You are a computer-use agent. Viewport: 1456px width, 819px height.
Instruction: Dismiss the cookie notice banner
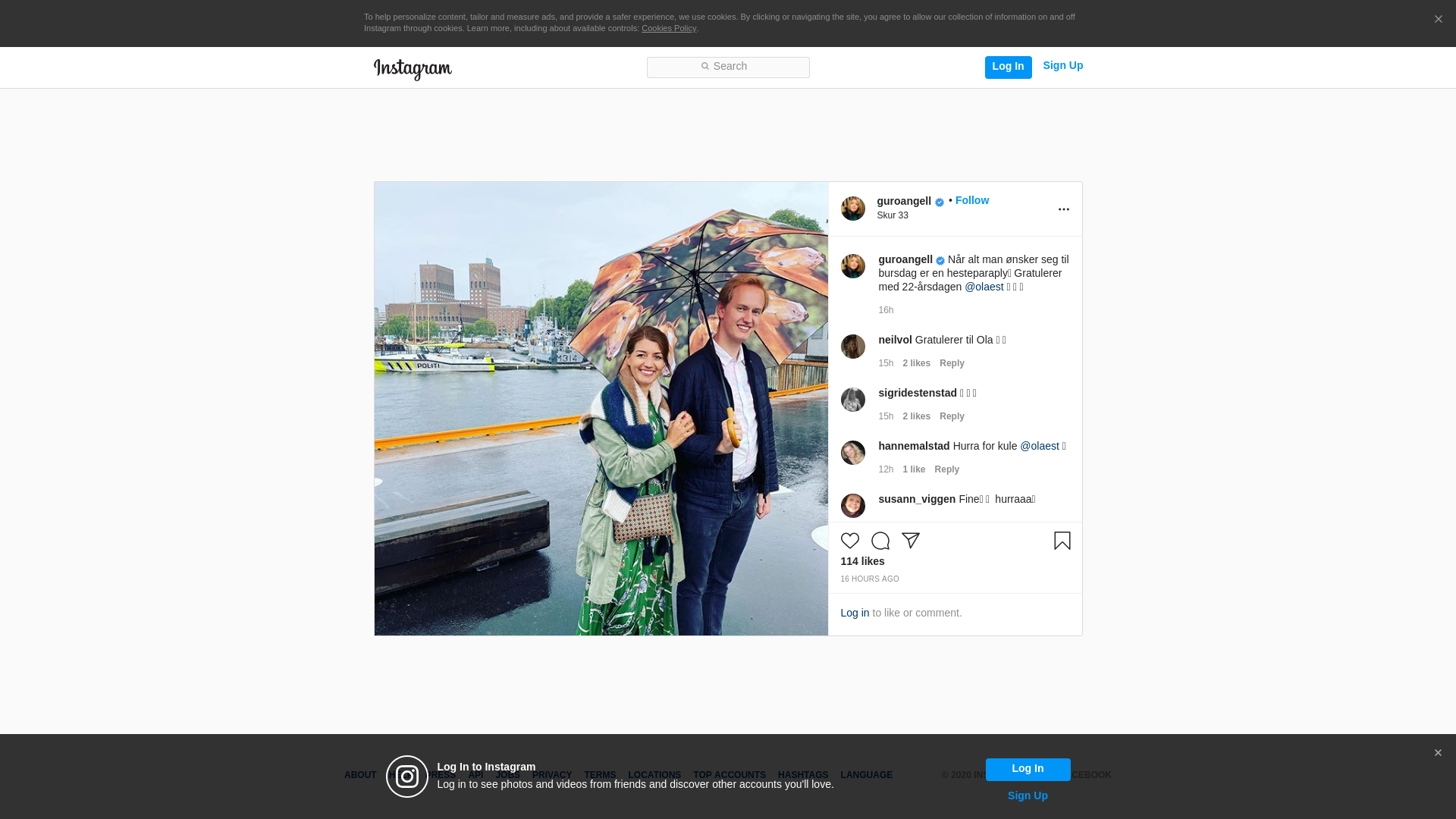(x=1438, y=20)
